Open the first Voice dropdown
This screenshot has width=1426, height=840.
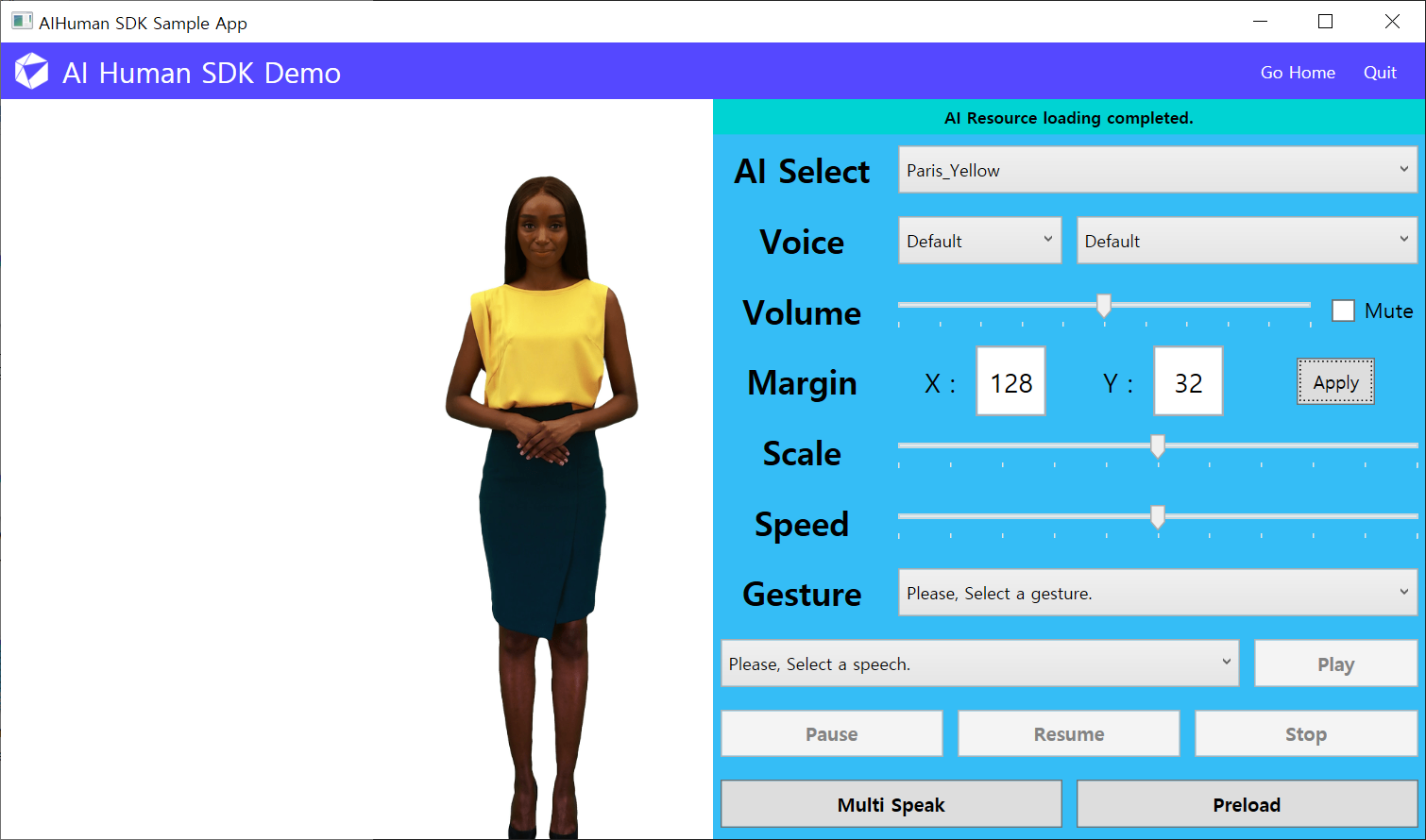(x=979, y=241)
